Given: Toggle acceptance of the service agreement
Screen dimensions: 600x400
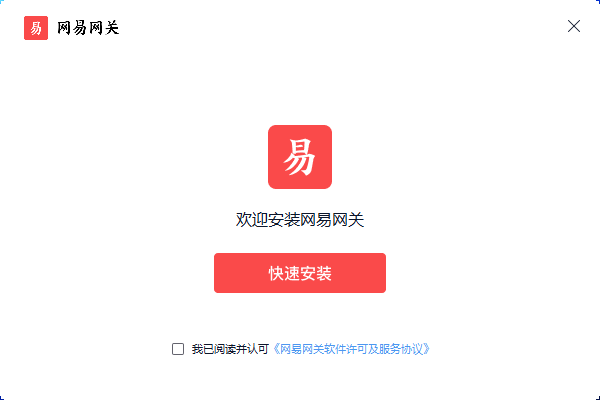Looking at the screenshot, I should pos(178,349).
